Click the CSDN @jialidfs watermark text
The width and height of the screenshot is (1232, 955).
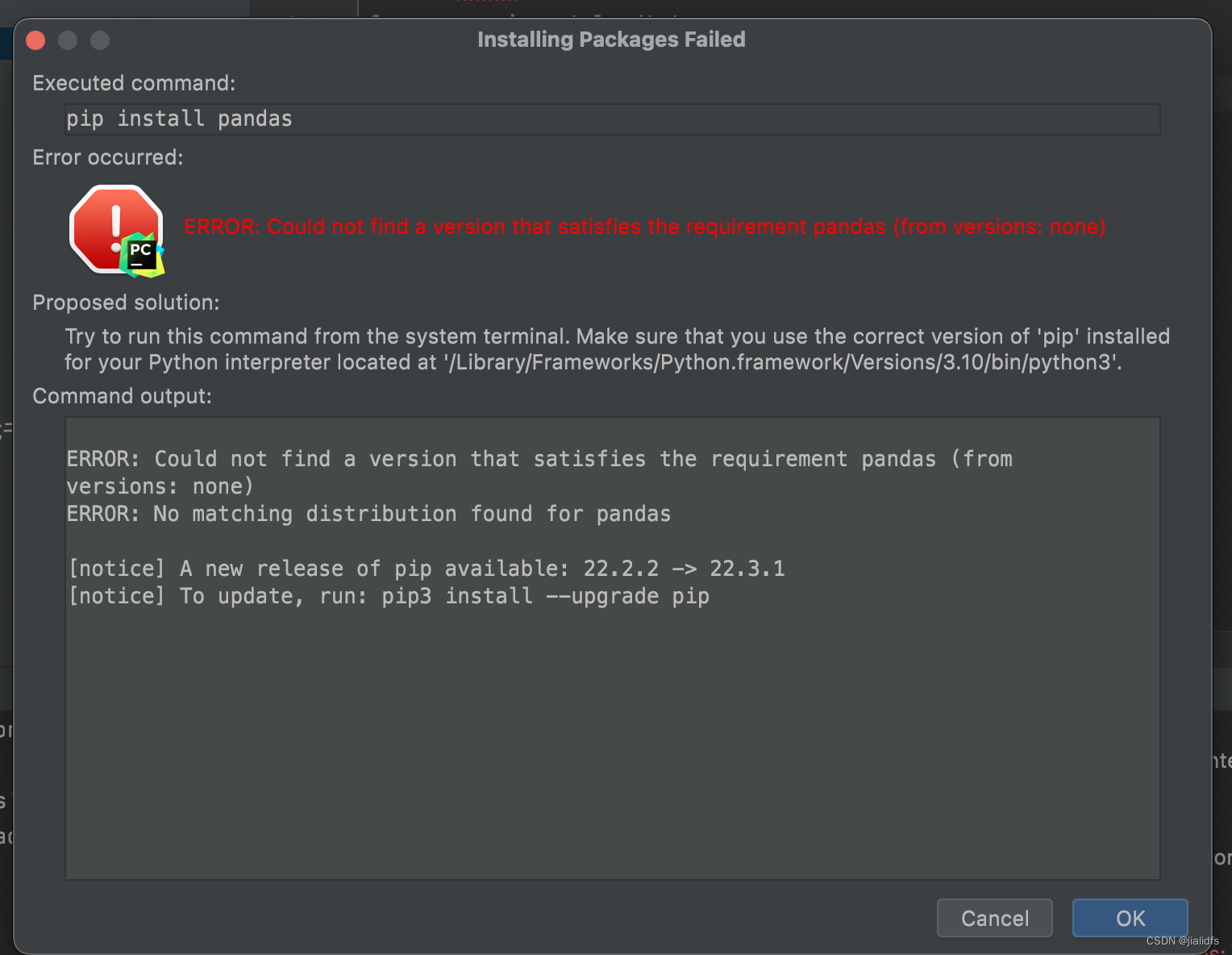pyautogui.click(x=1180, y=941)
